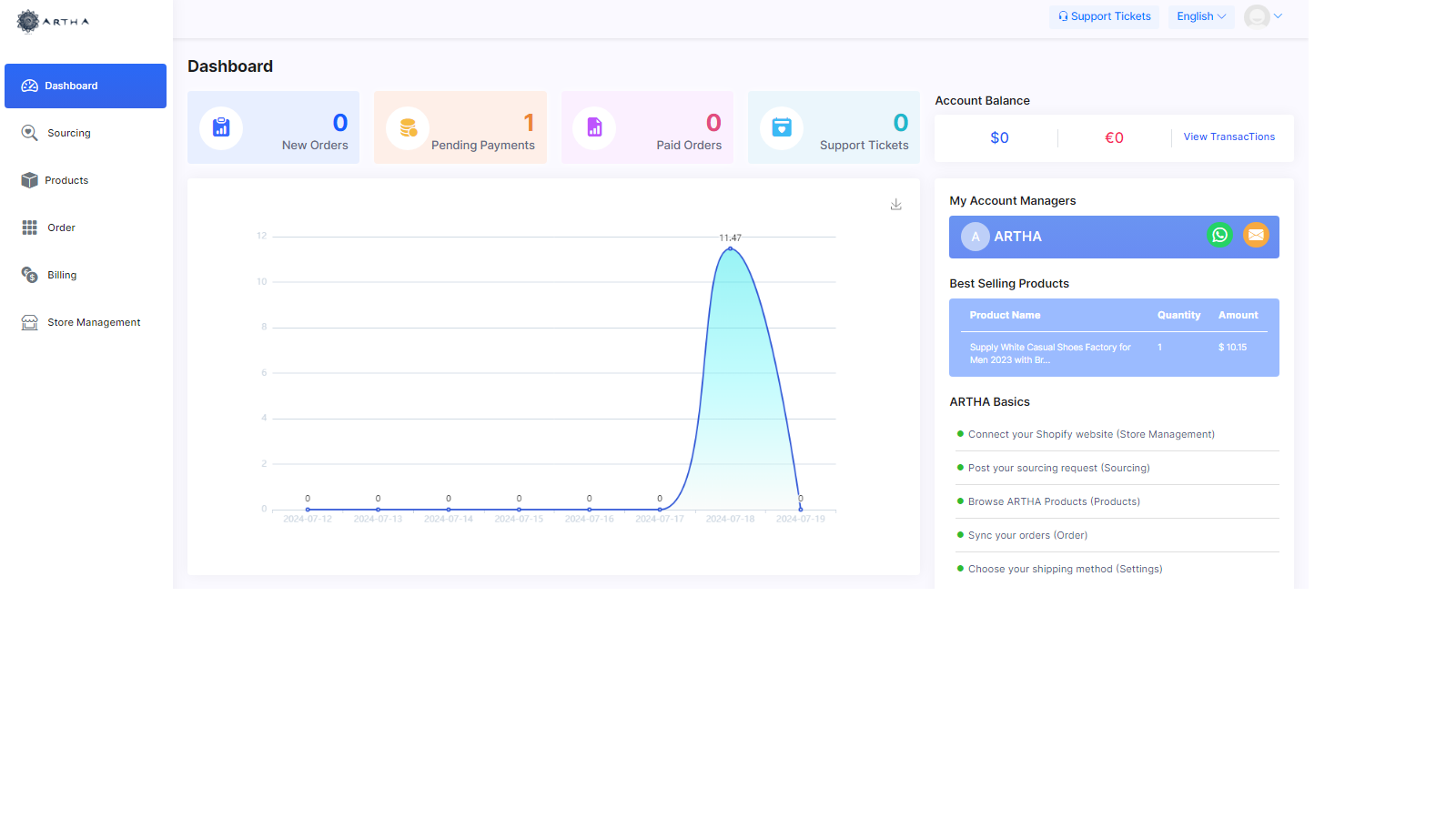Contact the account manager via WhatsApp icon
Viewport: 1456px width, 819px height.
click(x=1219, y=235)
